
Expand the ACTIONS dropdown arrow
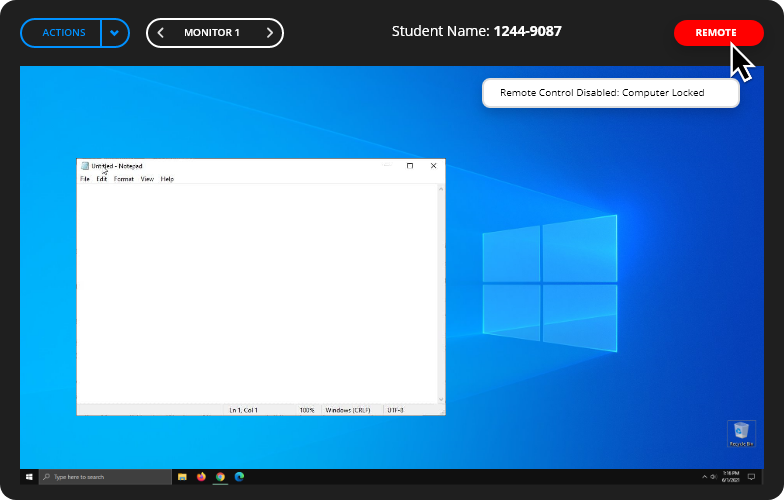115,33
